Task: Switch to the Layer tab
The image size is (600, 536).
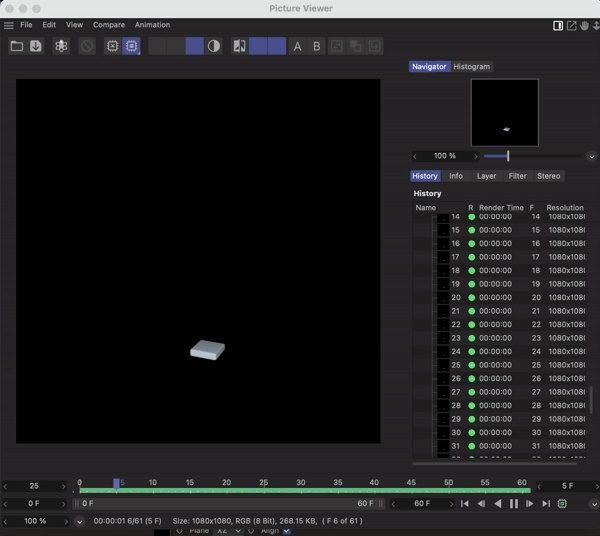Action: [x=486, y=176]
